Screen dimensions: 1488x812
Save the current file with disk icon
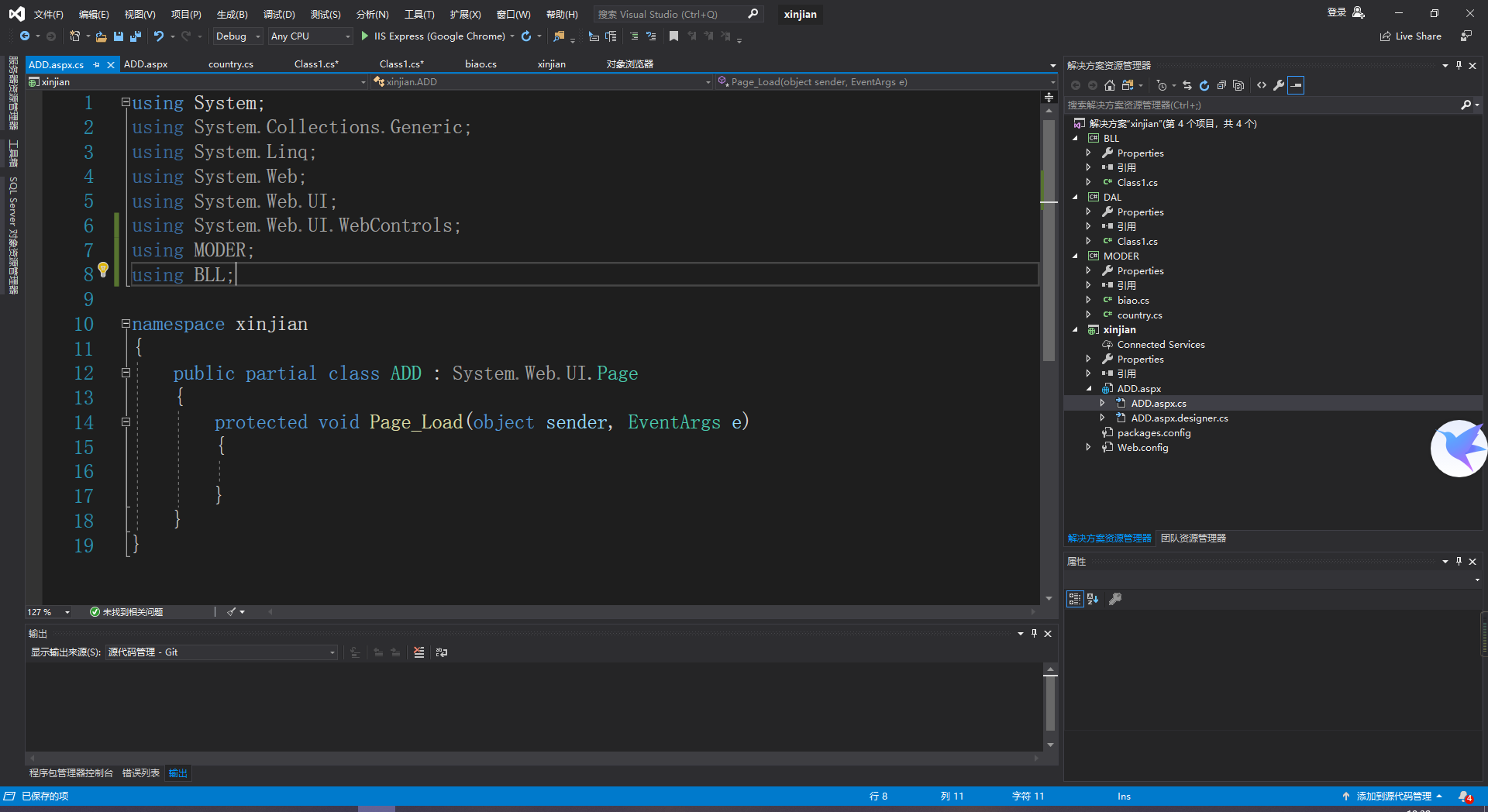[119, 36]
